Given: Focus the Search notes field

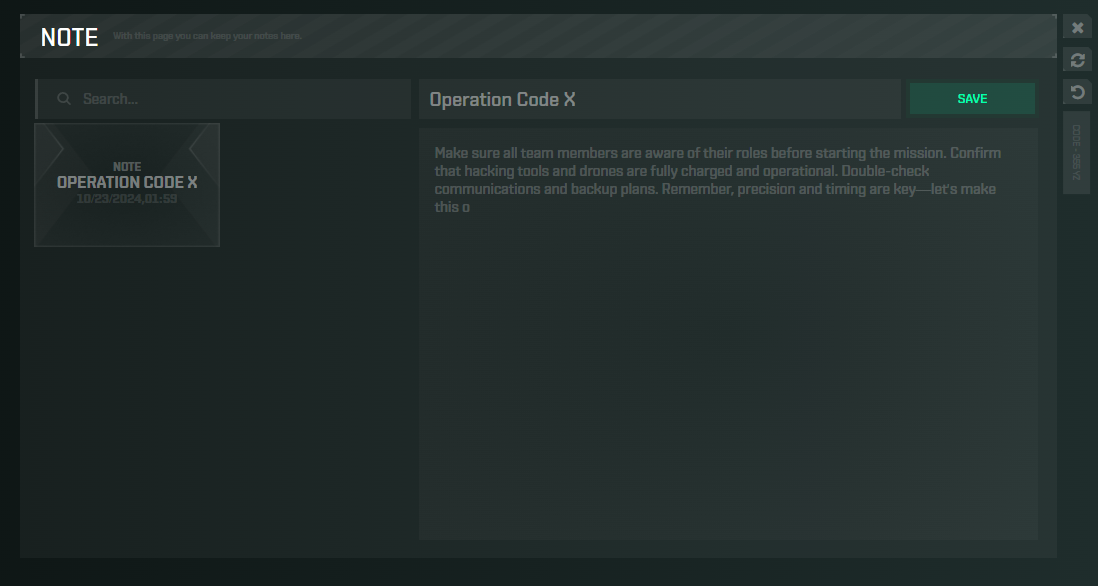Looking at the screenshot, I should pos(240,99).
